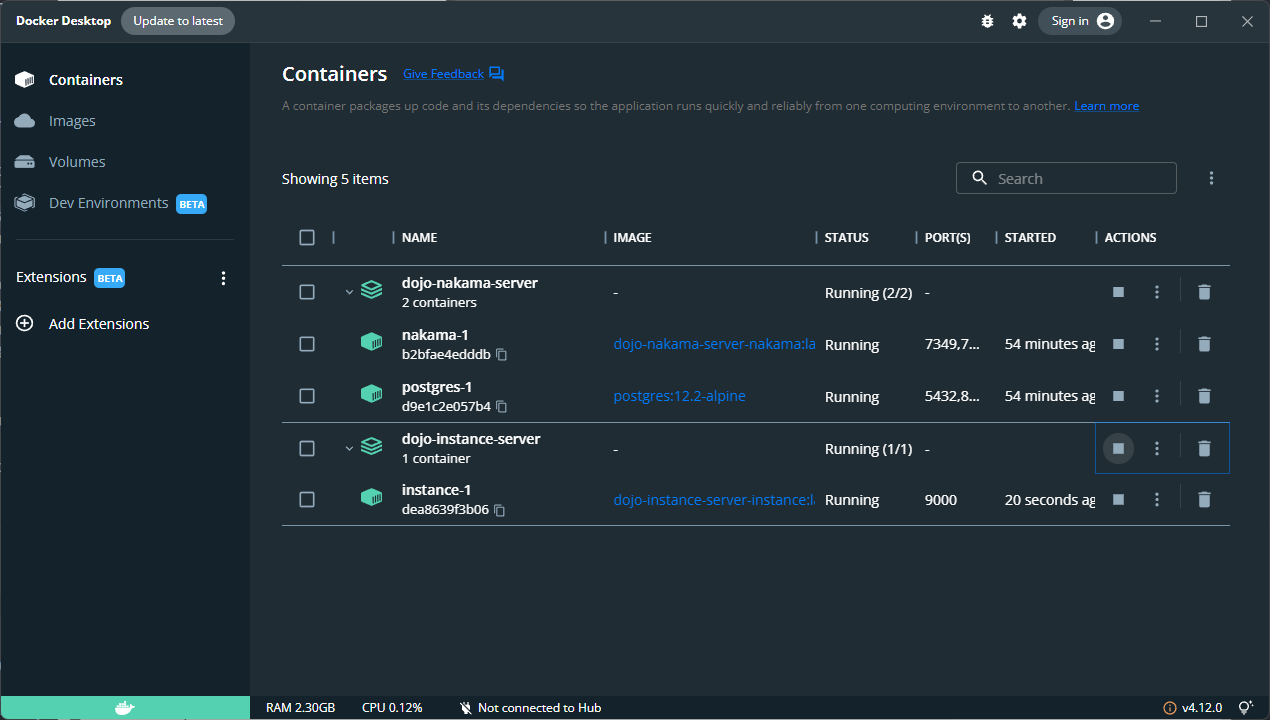
Task: Collapse the dojo-nakama-server group
Action: coord(349,292)
